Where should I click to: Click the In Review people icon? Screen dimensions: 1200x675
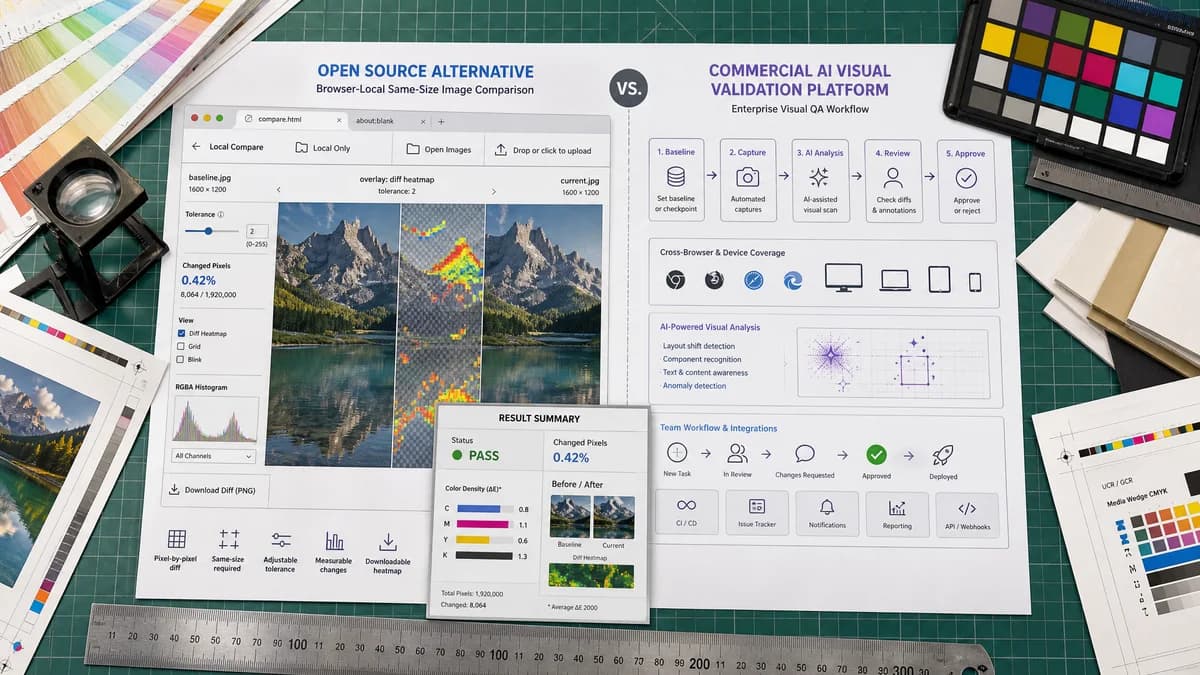[738, 453]
